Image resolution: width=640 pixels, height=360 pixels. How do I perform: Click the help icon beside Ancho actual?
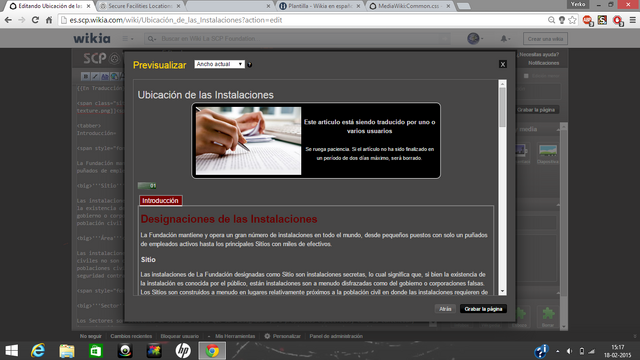click(x=249, y=64)
